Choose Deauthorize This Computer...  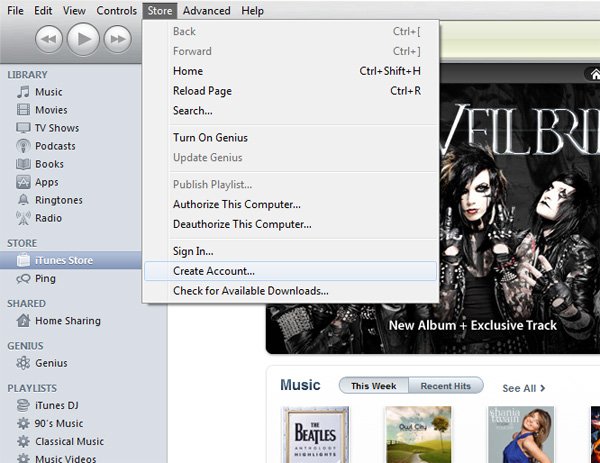tap(290, 224)
